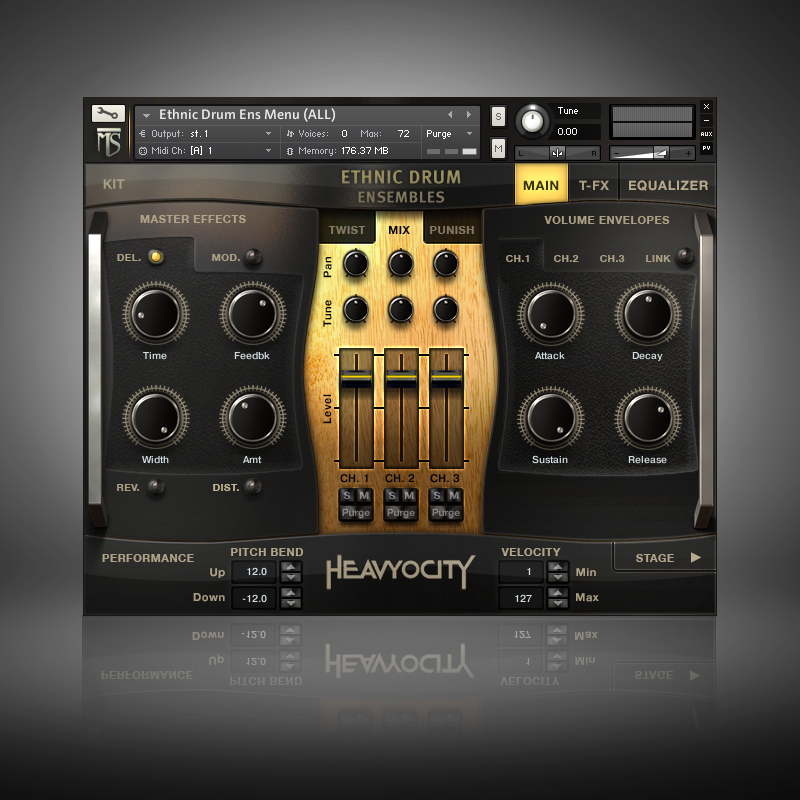Screen dimensions: 800x800
Task: Decrease Velocity Max with its down arrow
Action: click(x=558, y=604)
